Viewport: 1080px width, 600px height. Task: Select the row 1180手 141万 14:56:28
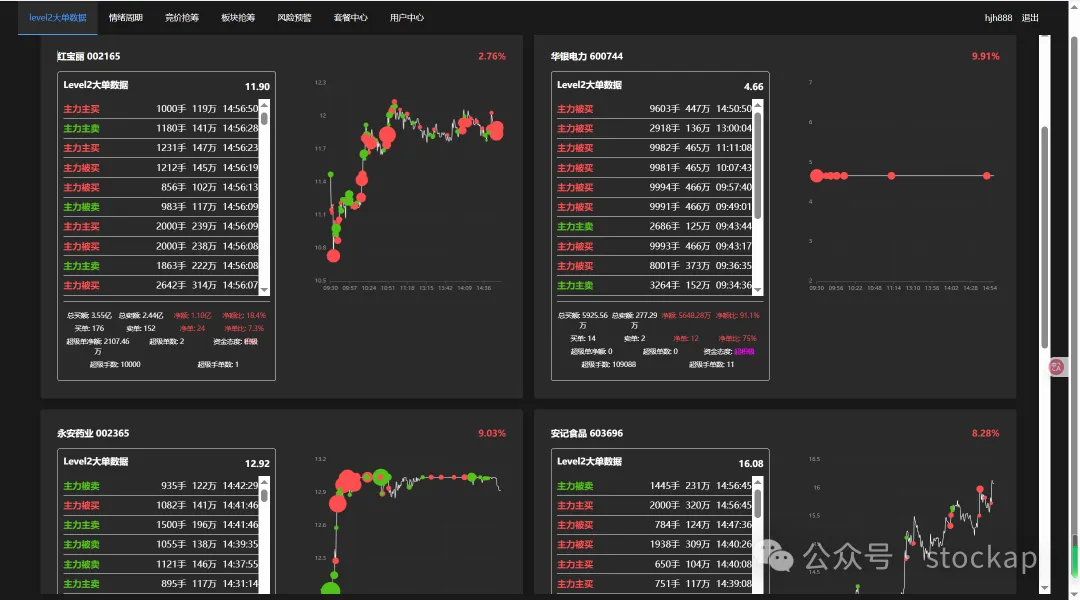161,128
